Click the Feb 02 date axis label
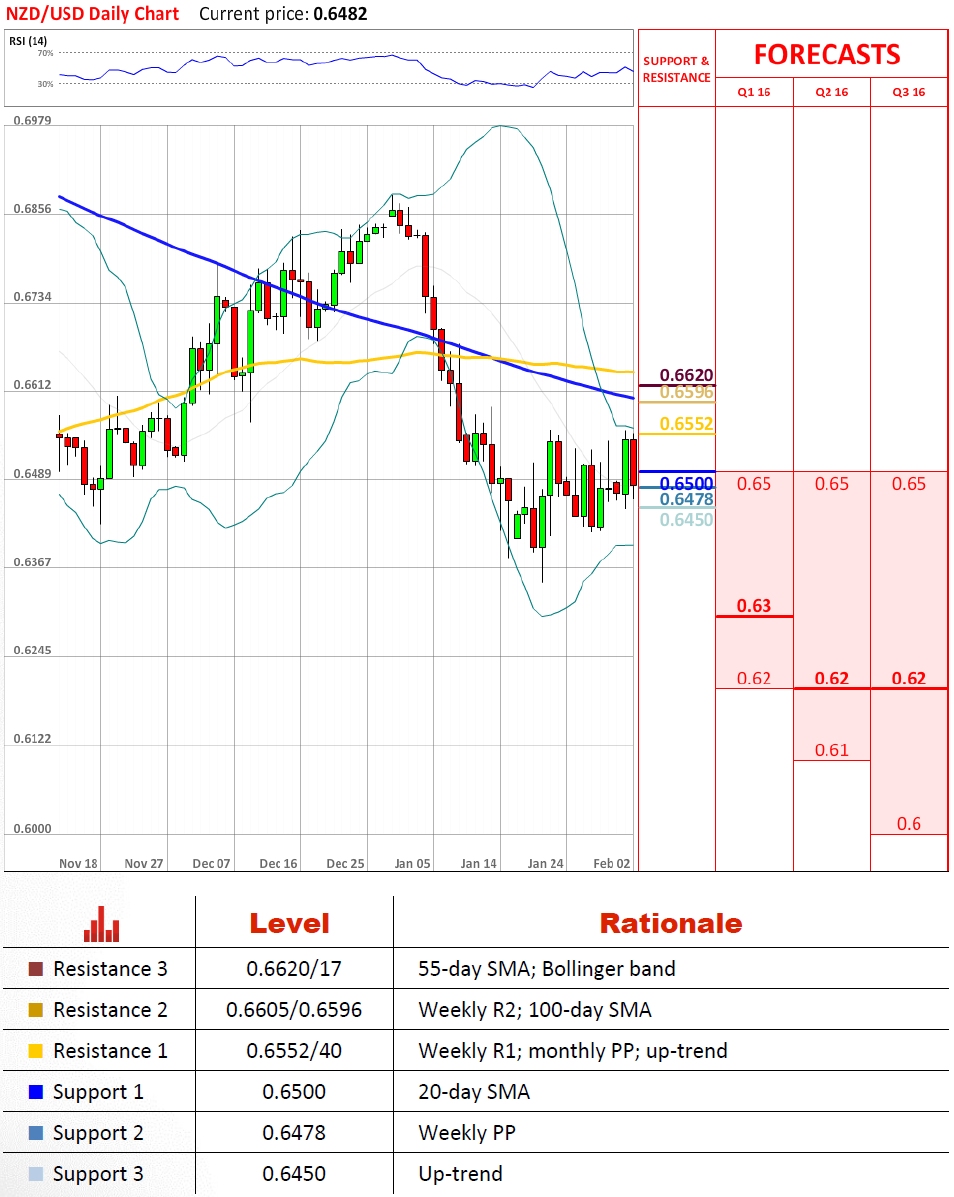 [612, 863]
